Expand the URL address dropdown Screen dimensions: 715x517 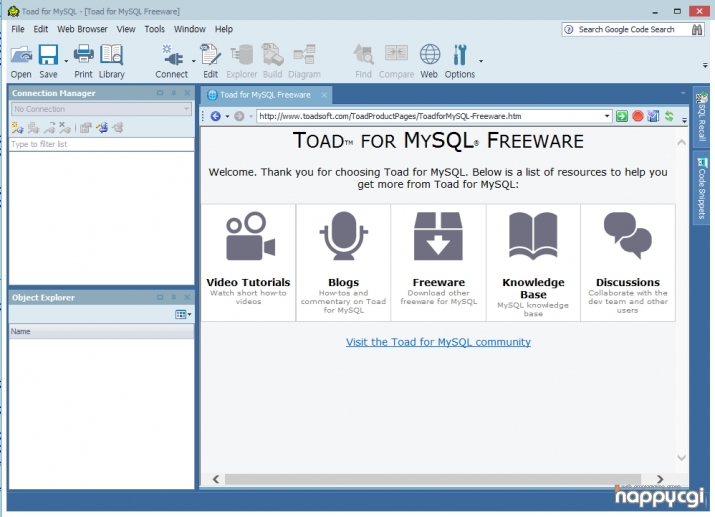point(607,116)
